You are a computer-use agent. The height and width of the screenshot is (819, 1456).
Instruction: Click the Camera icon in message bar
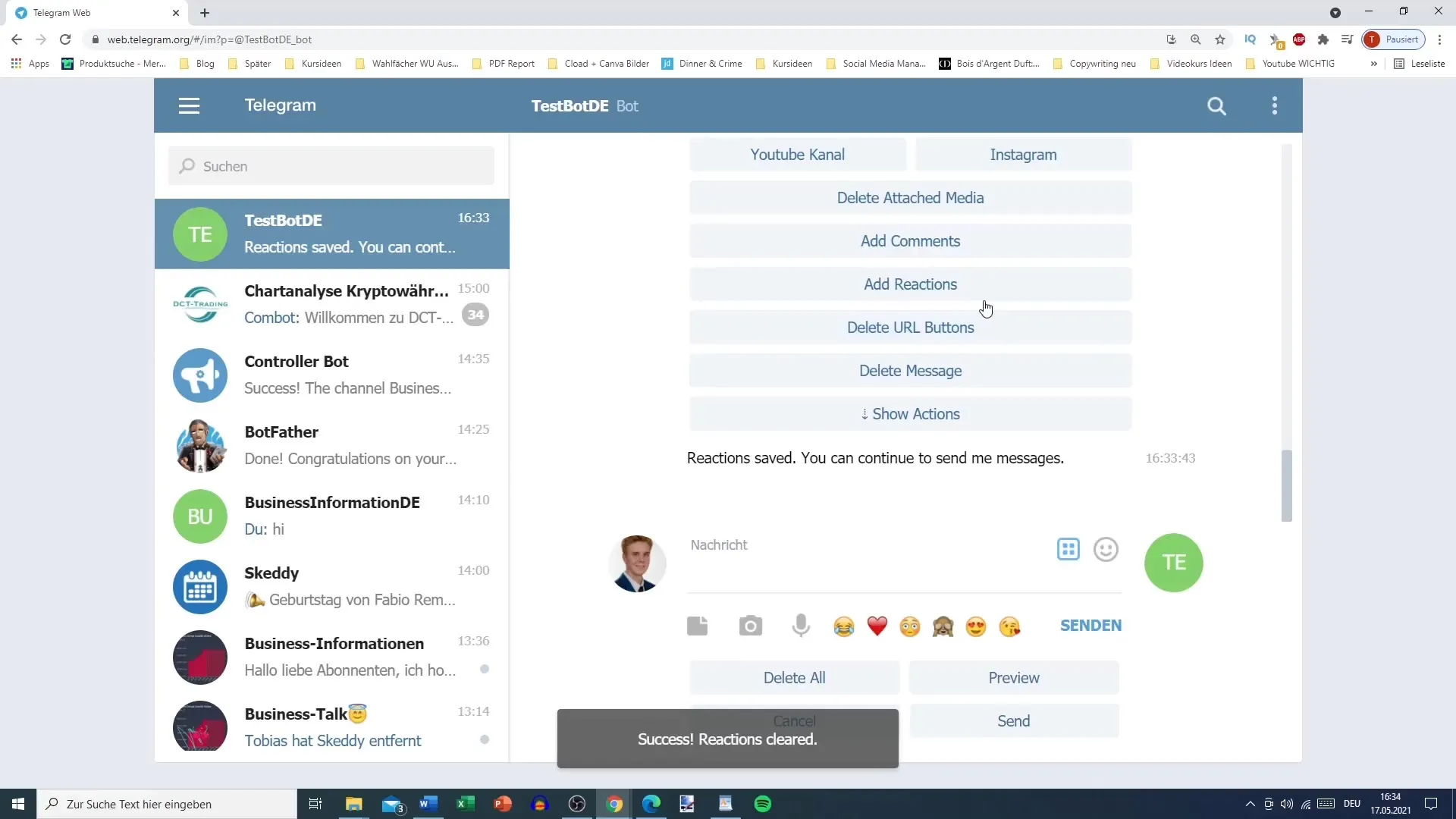pyautogui.click(x=750, y=625)
